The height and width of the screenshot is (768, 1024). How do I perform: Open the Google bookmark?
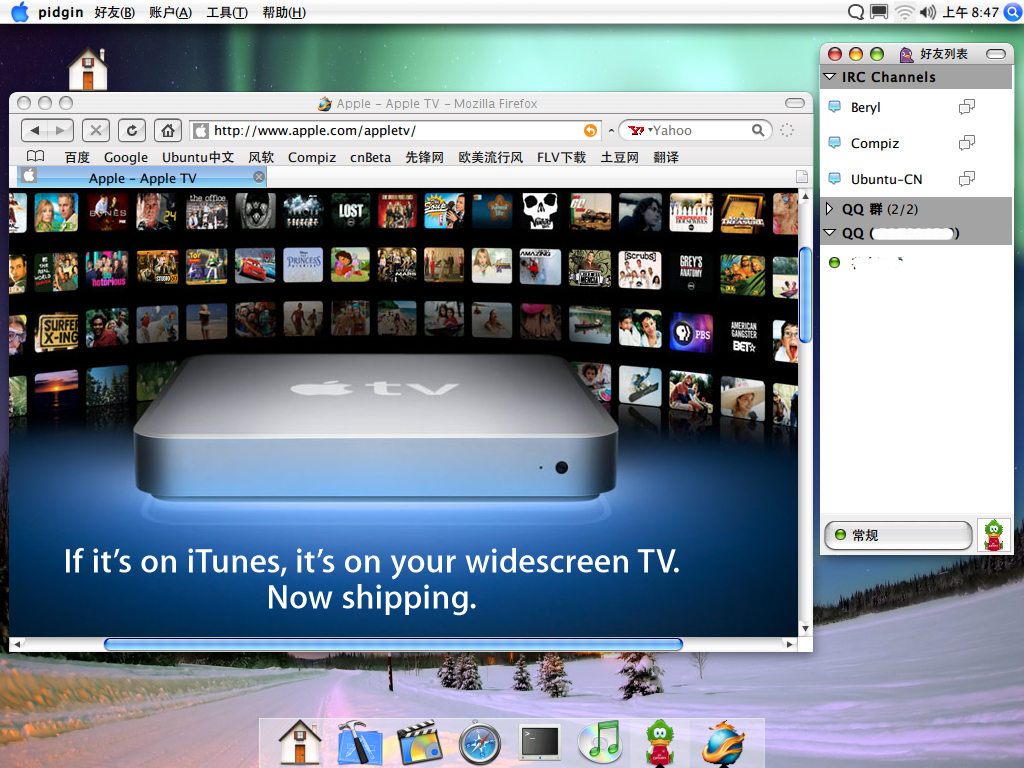(126, 157)
